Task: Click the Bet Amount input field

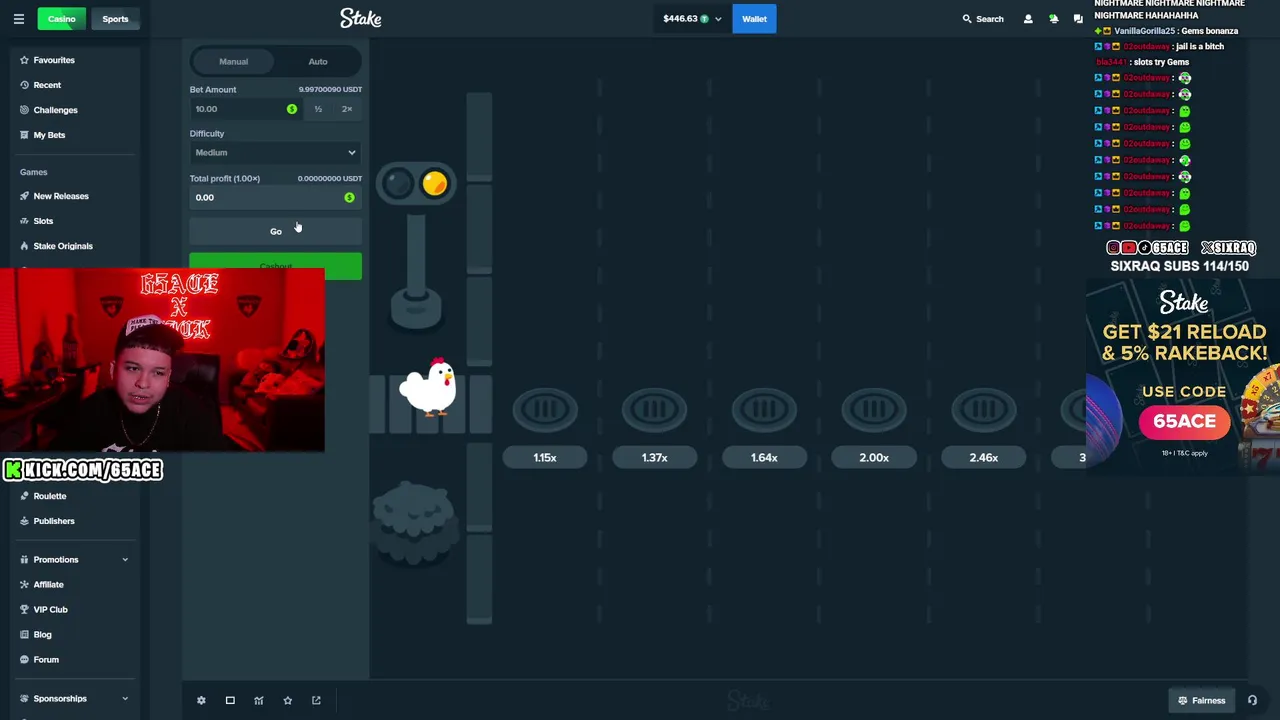Action: point(245,109)
